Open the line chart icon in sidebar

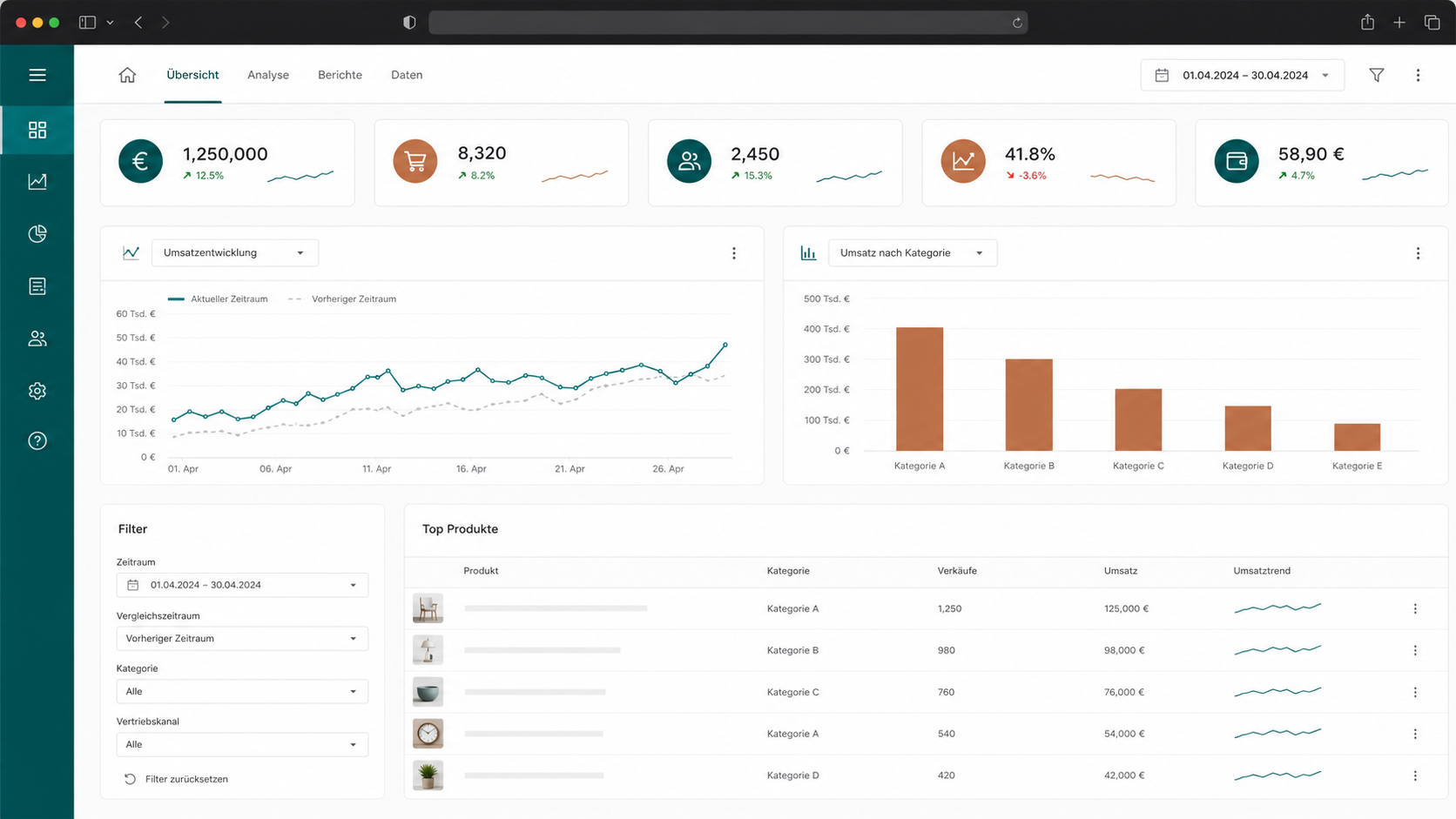tap(37, 182)
